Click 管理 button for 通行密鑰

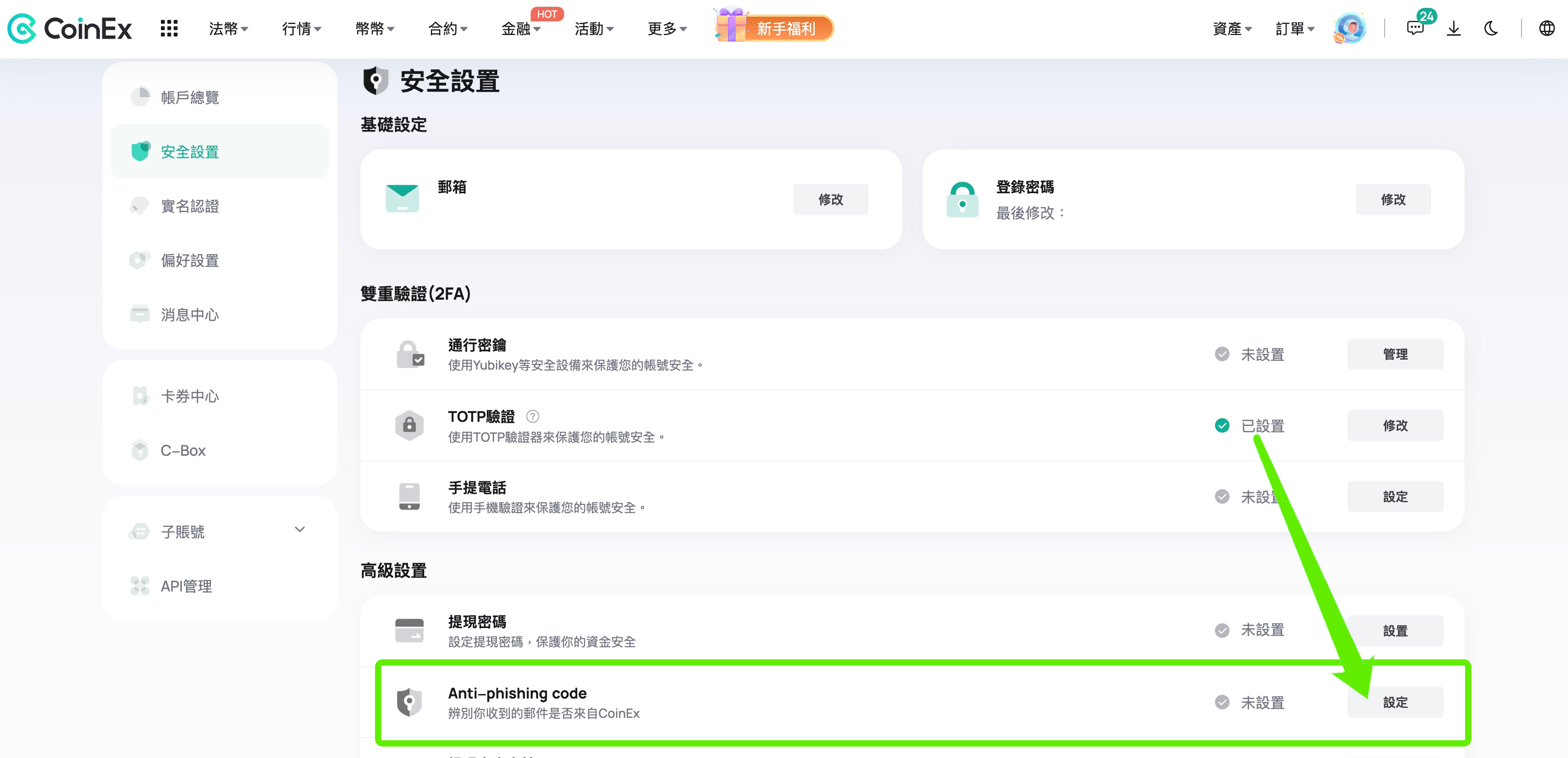1395,354
